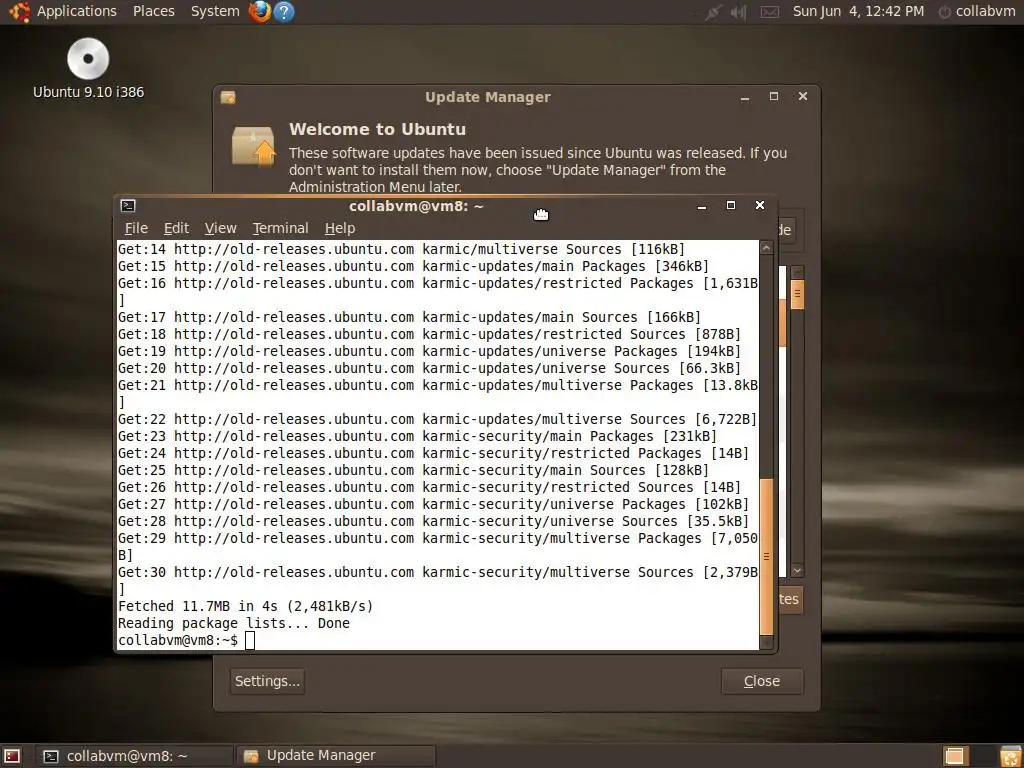
Task: Click the Get:28 karmic-security/universe Sources line
Action: click(x=434, y=521)
